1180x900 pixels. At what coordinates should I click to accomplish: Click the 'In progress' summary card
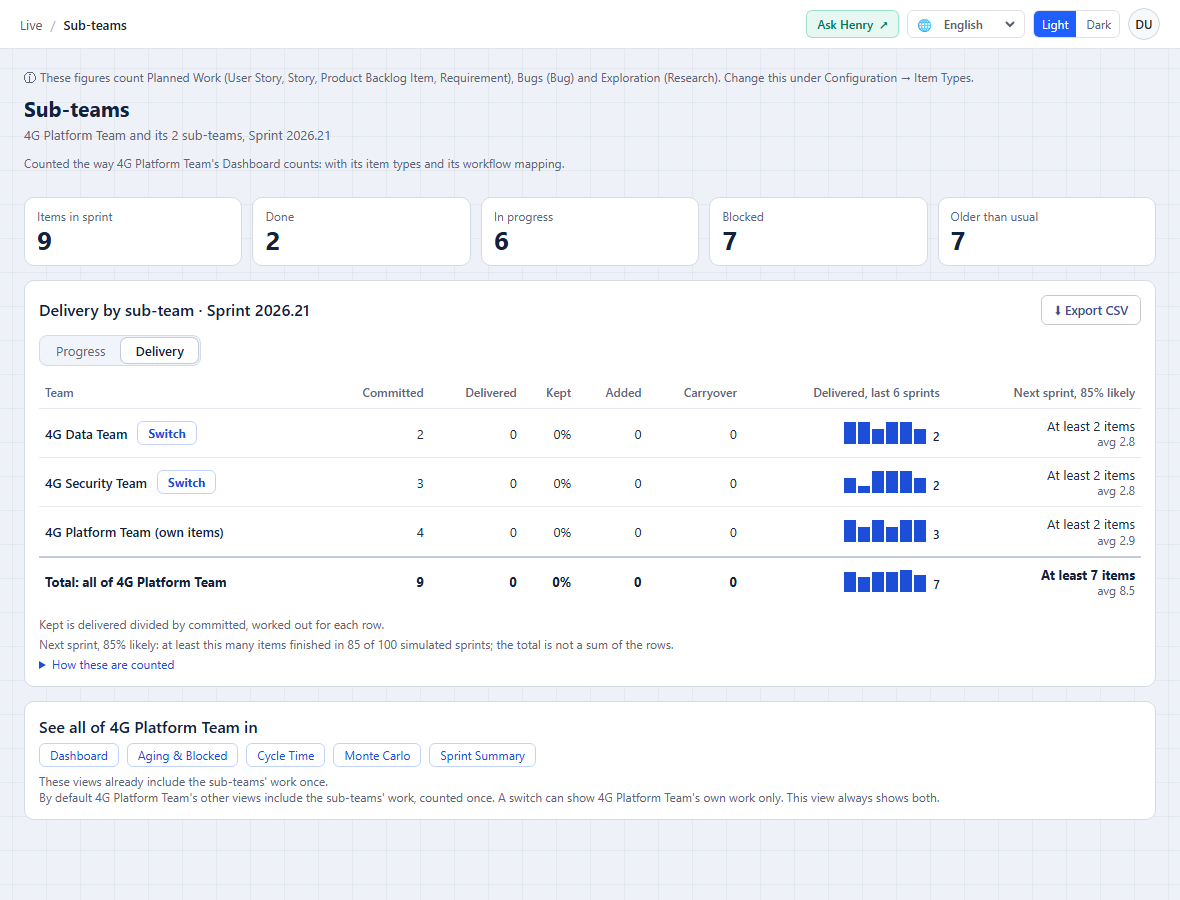[590, 232]
